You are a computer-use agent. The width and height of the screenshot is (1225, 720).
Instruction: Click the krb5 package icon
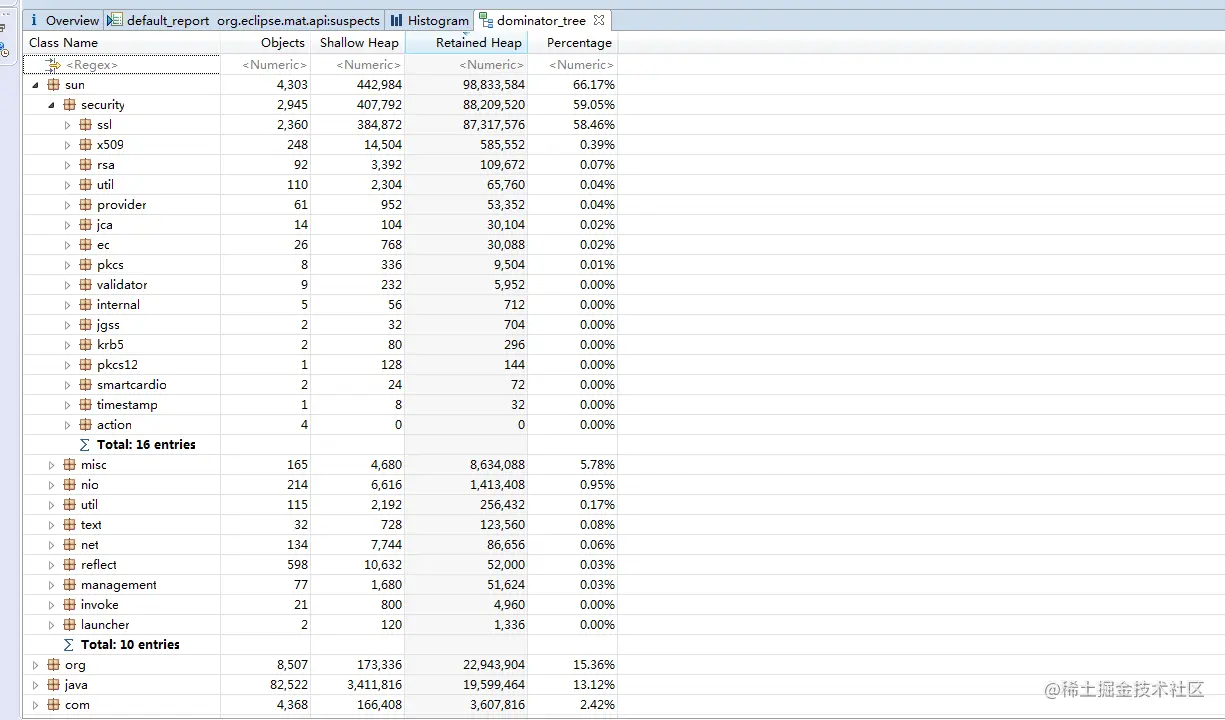(x=85, y=345)
